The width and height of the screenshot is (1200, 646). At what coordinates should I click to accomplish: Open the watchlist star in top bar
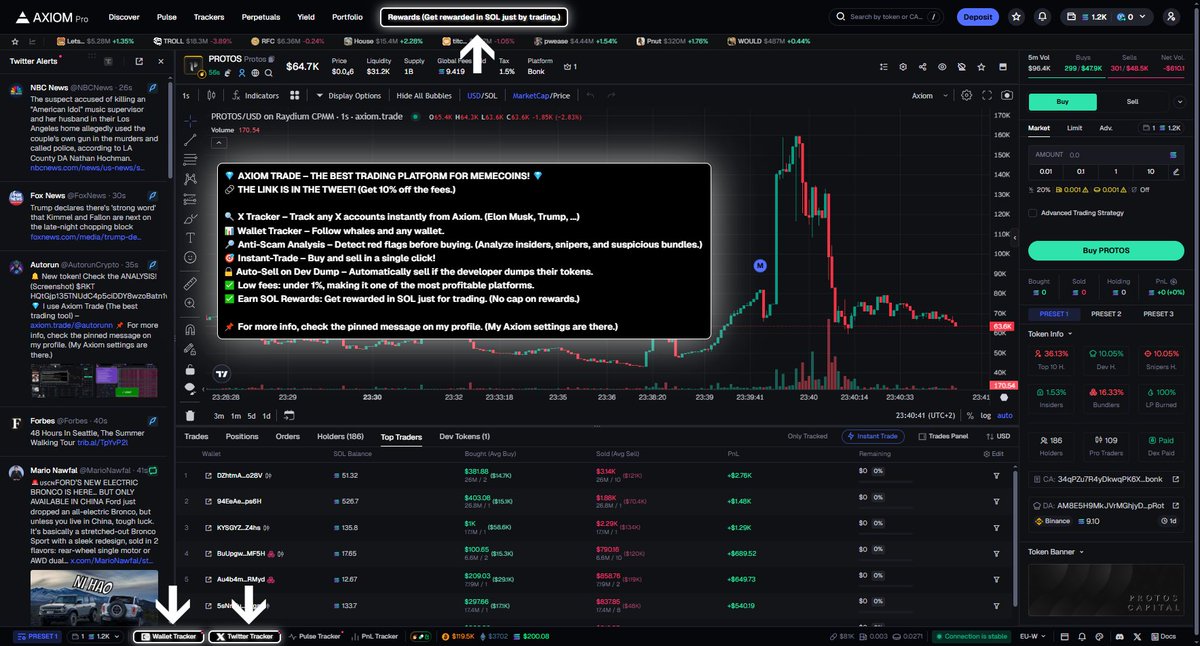(x=1016, y=17)
